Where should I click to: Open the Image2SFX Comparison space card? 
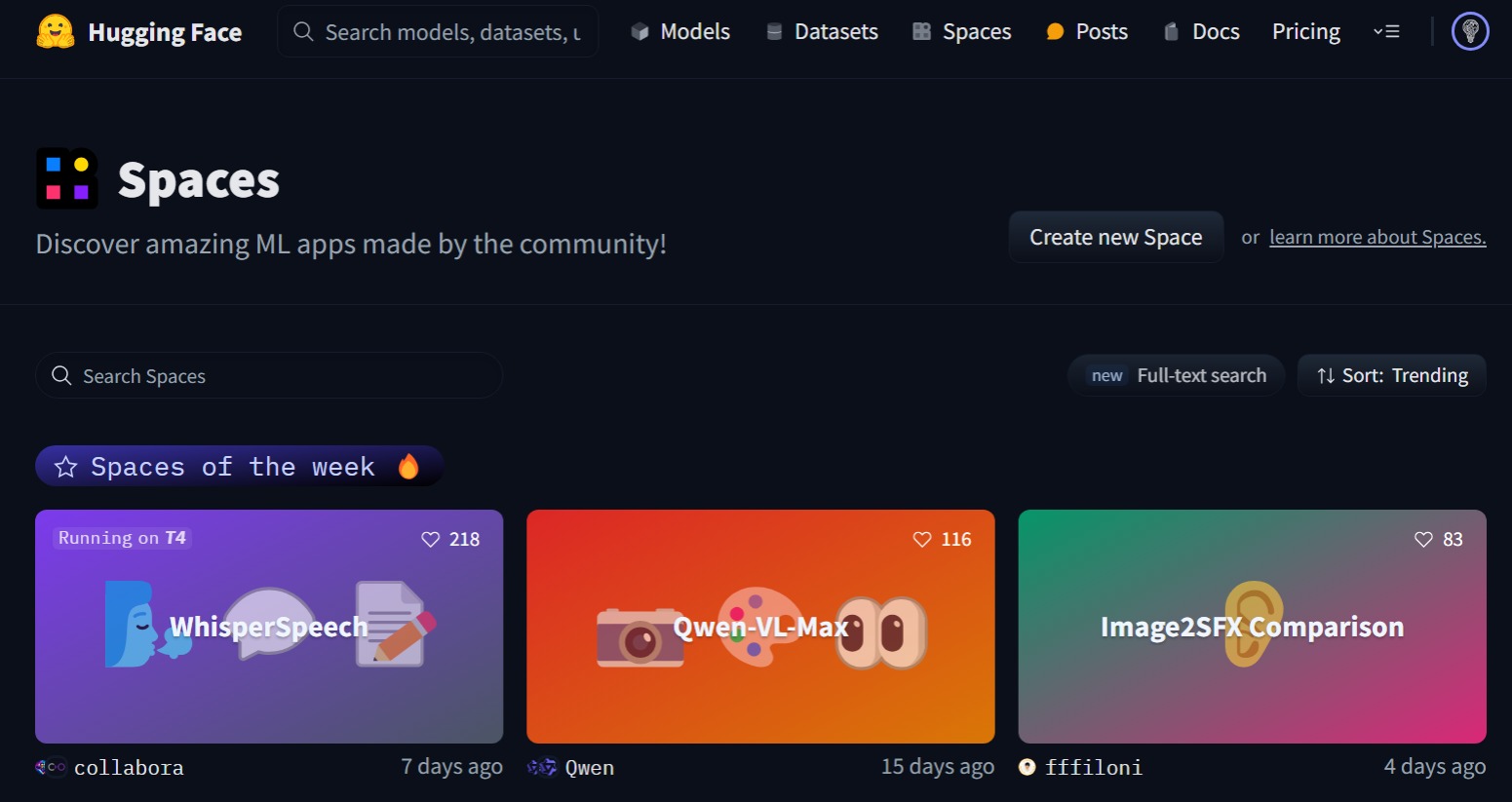[x=1253, y=627]
